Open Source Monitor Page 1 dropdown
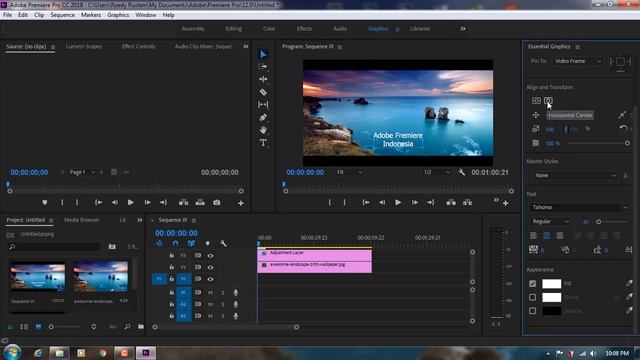The height and width of the screenshot is (360, 640). (82, 172)
